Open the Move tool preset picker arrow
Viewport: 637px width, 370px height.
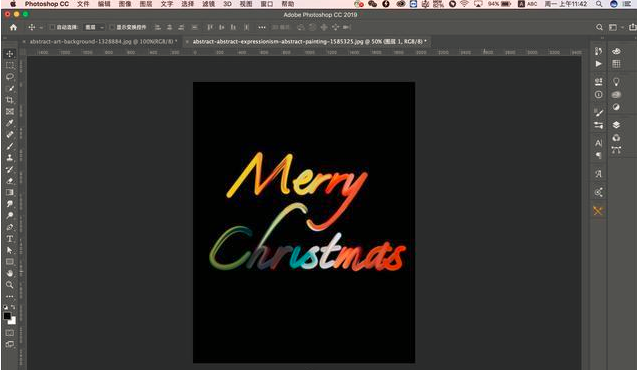41,28
